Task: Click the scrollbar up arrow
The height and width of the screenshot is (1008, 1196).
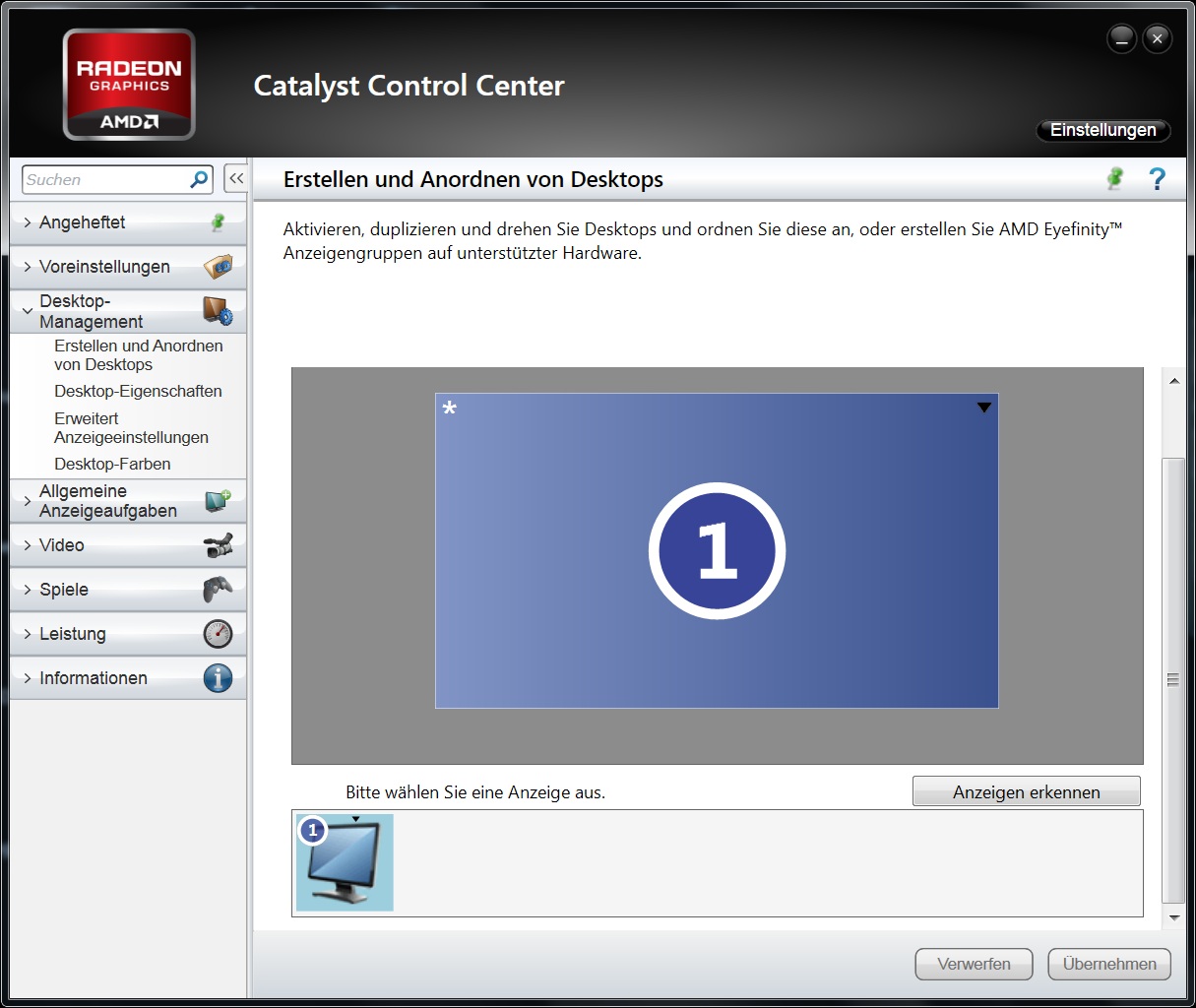Action: (1173, 381)
